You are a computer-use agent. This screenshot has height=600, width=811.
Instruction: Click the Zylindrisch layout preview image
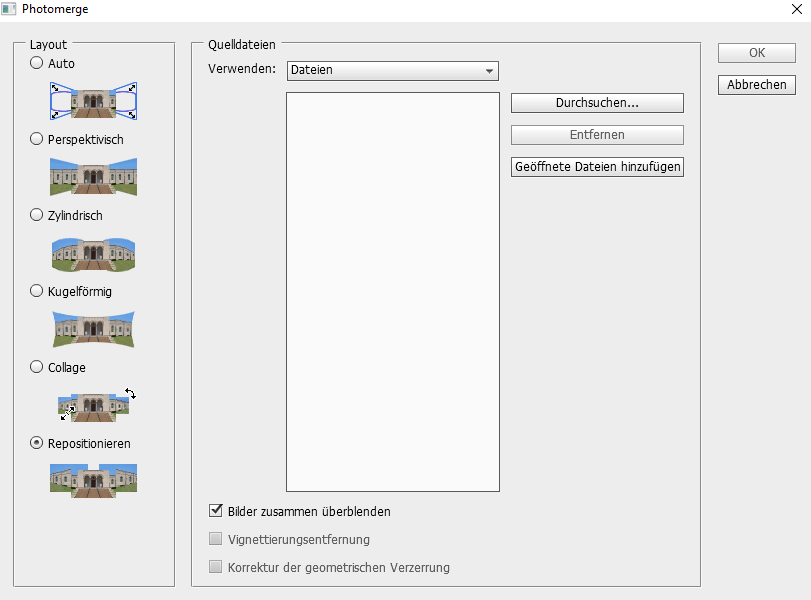click(93, 253)
